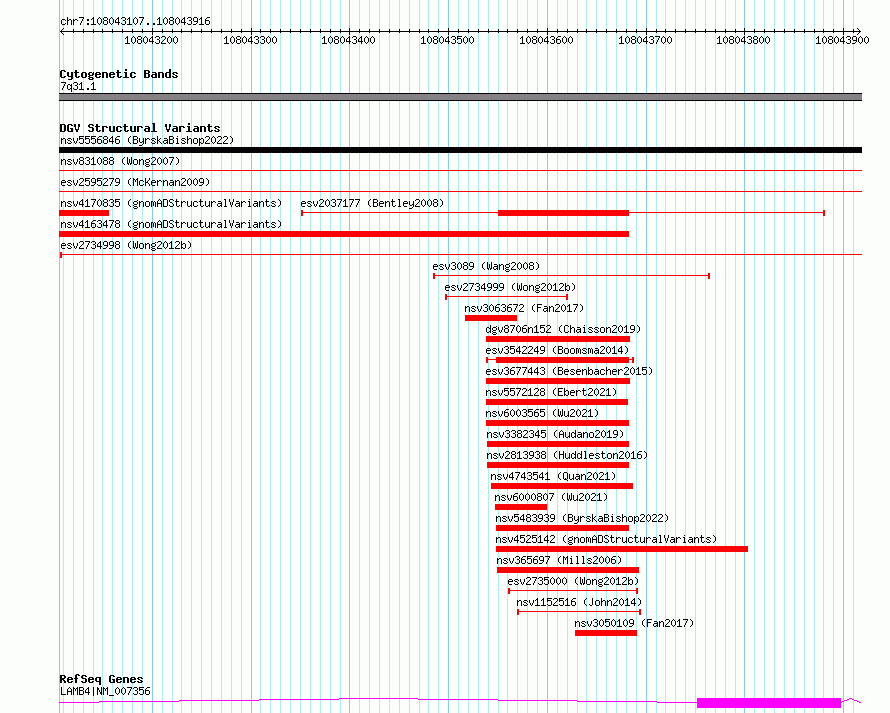Select the esv2595279 (McKernan2009) variant label
The width and height of the screenshot is (890, 713).
(135, 182)
